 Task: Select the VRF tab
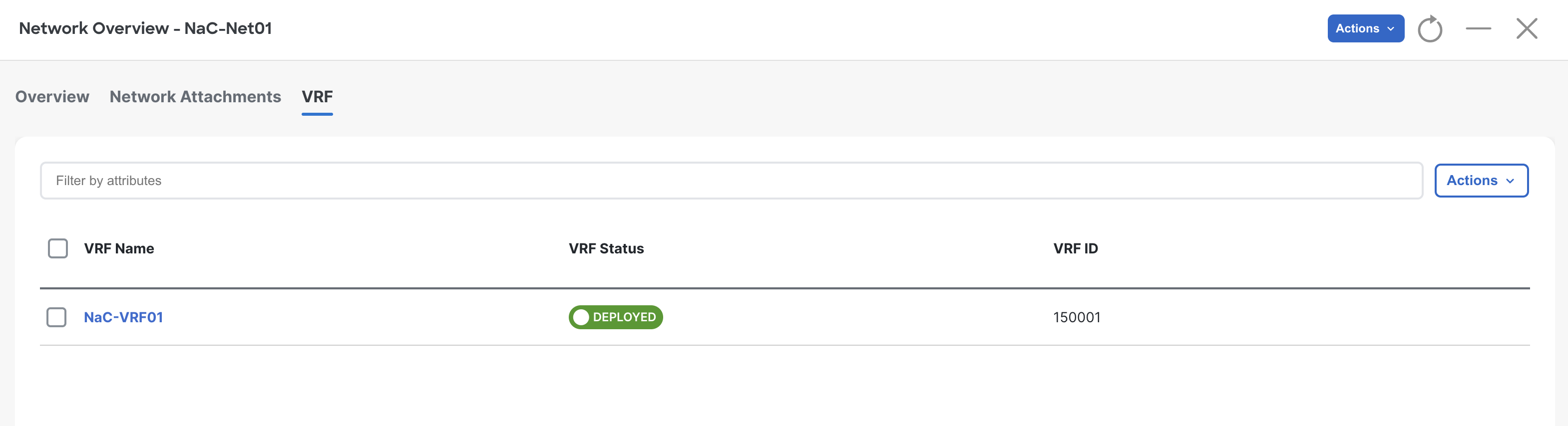click(x=317, y=97)
